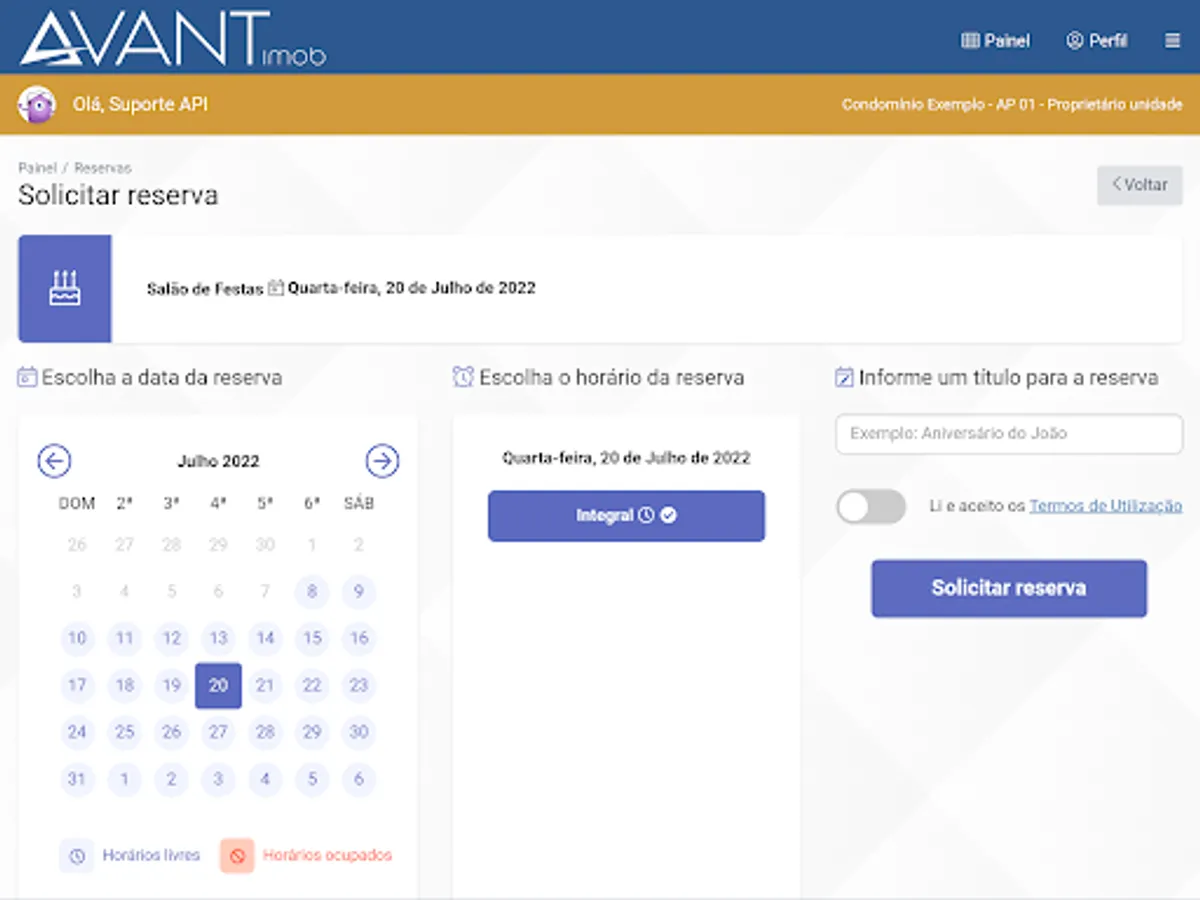Click Condomínio Exemplo - AP 01 unit text
The width and height of the screenshot is (1200, 900).
click(x=1012, y=104)
